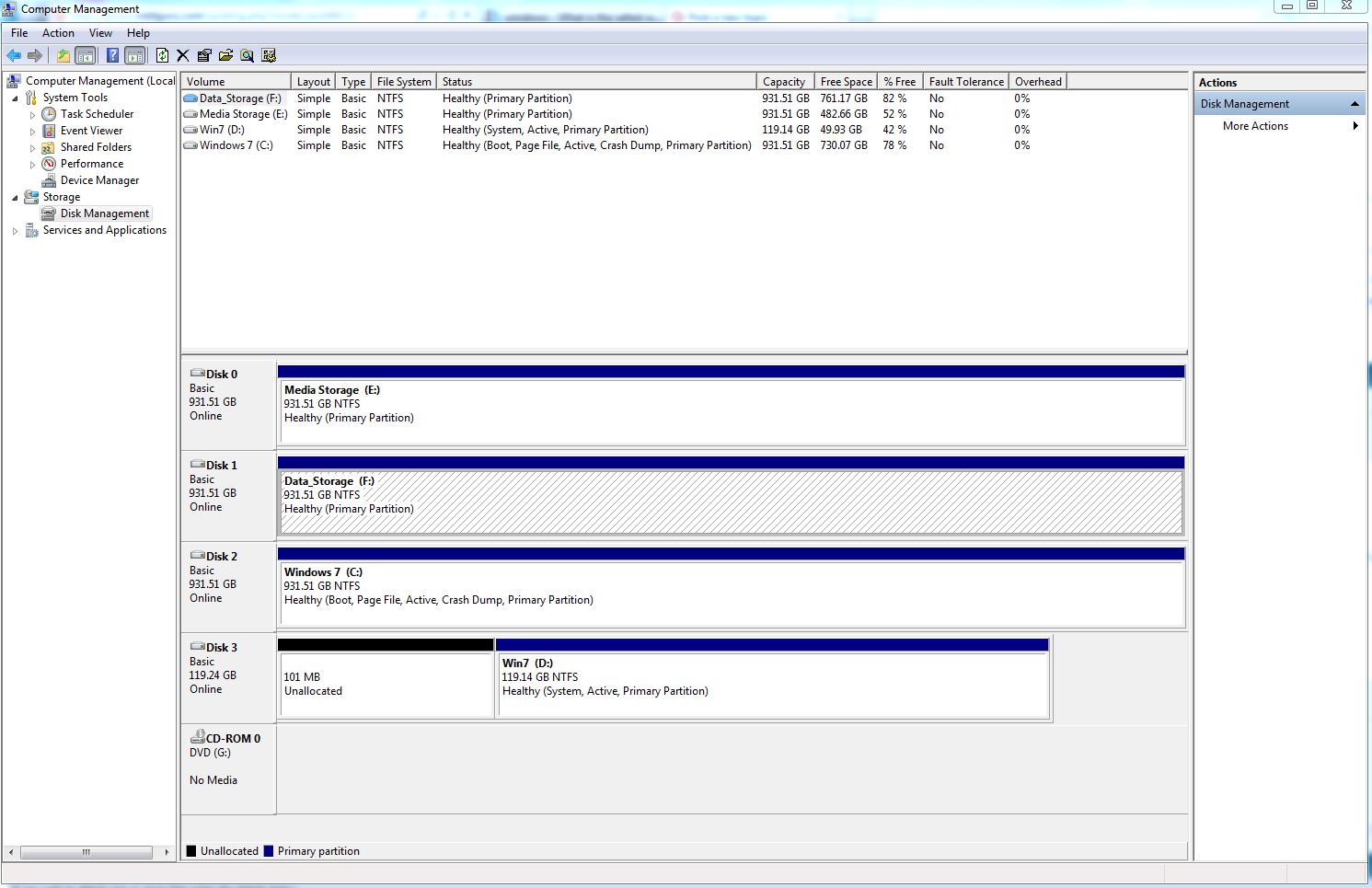
Task: Toggle the Show/Hide Console Tree button
Action: click(86, 55)
